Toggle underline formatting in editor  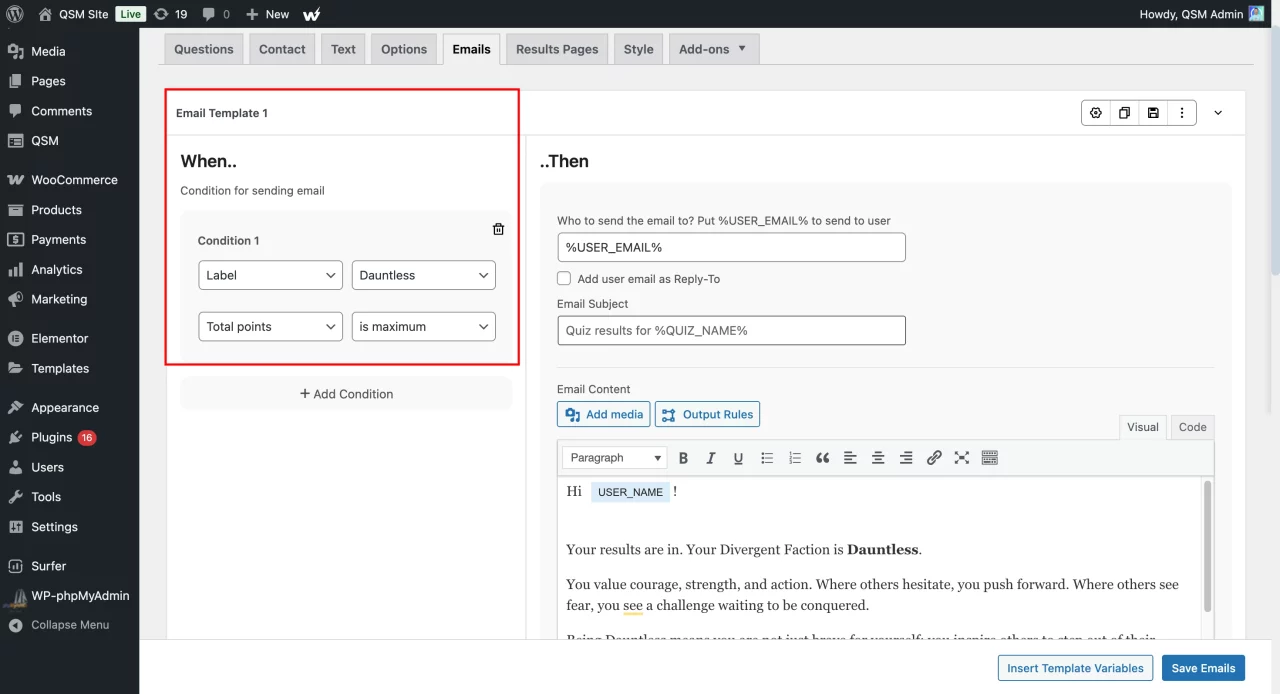pyautogui.click(x=738, y=458)
